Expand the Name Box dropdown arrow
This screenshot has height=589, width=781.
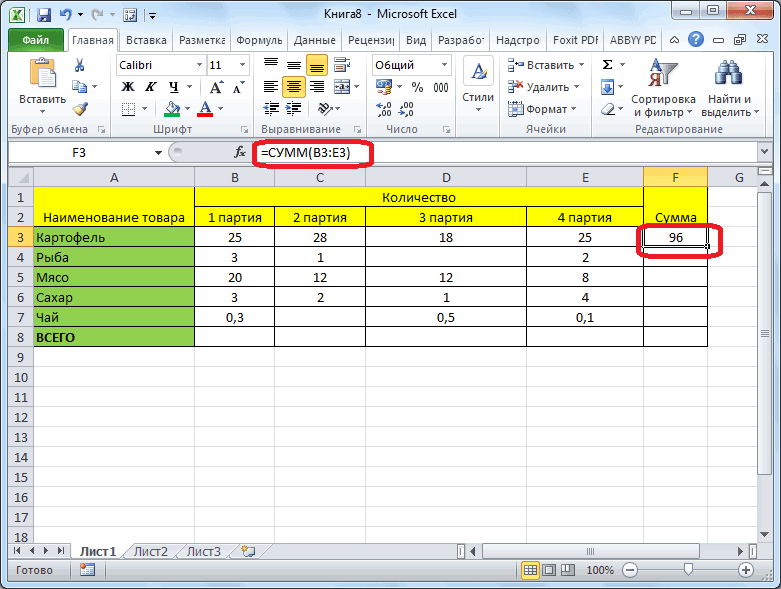coord(158,152)
